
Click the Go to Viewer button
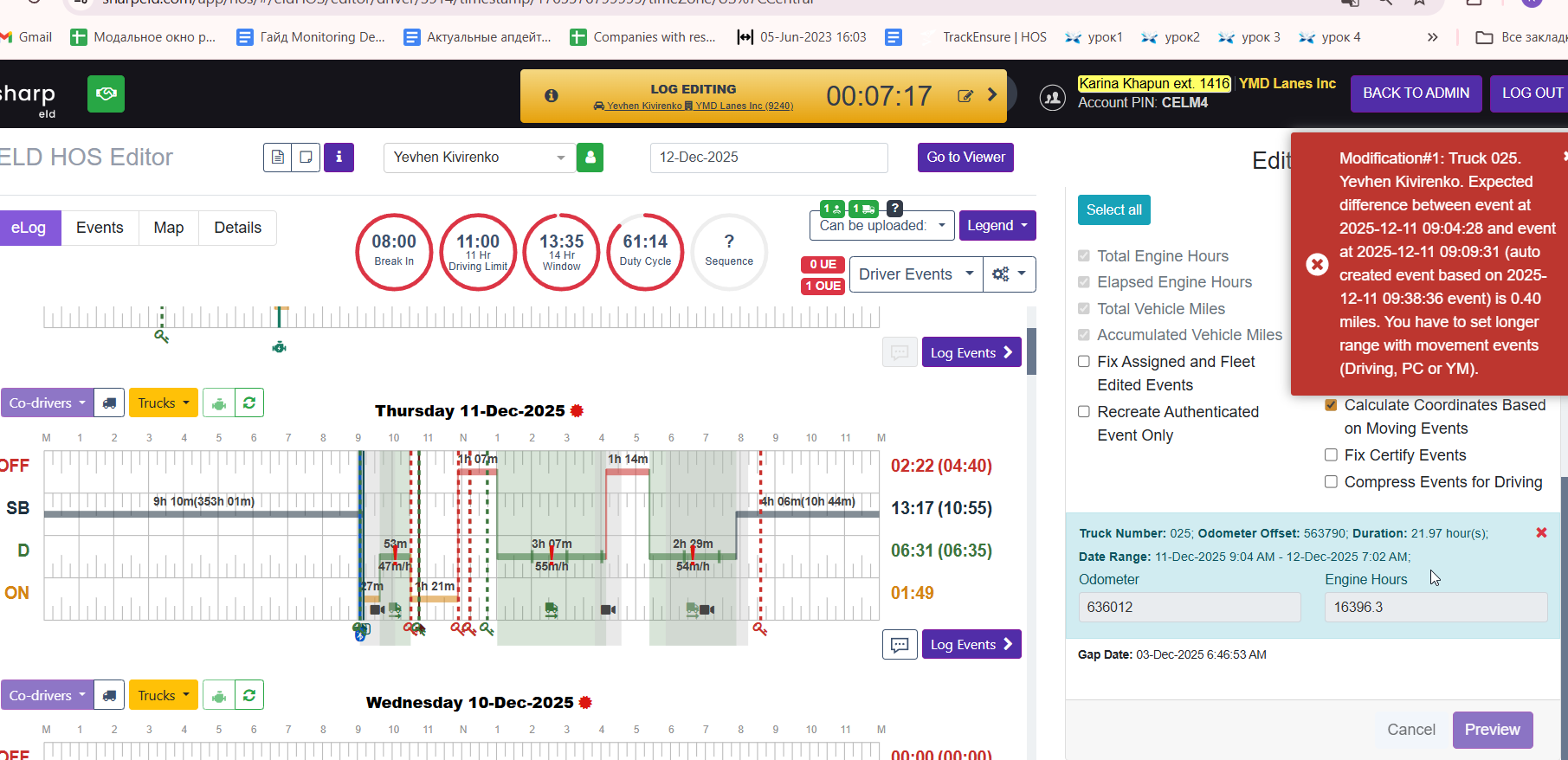coord(965,158)
